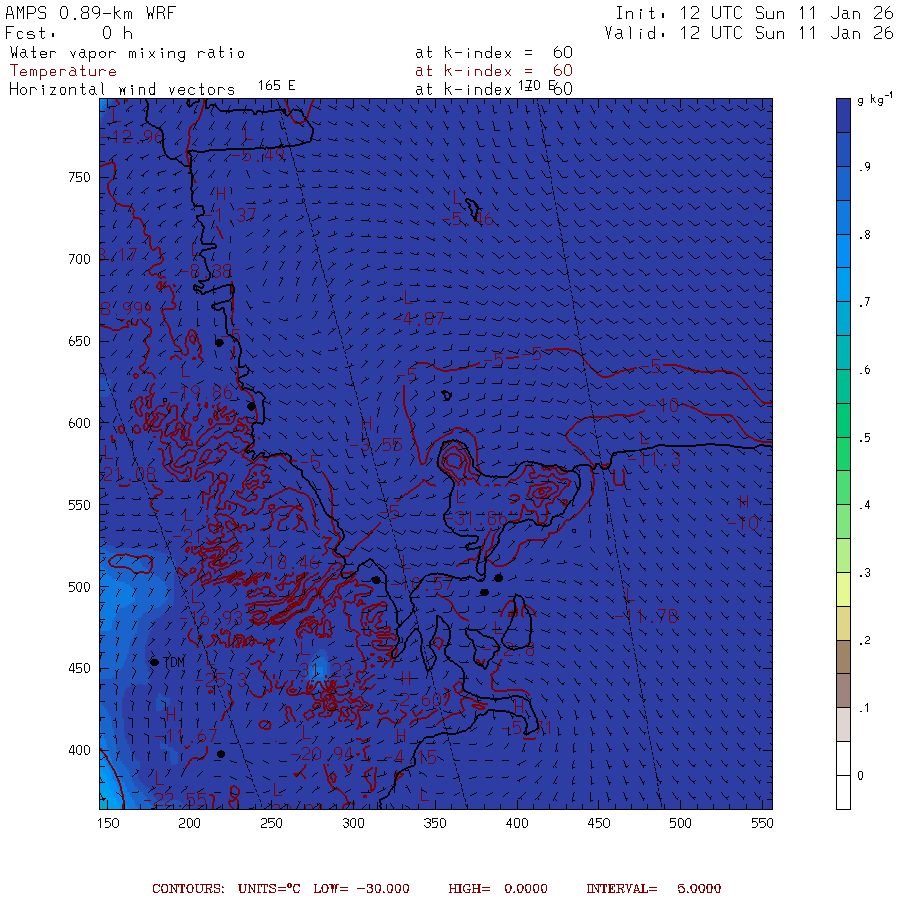The height and width of the screenshot is (900, 900).
Task: Click the '400' y-axis tick label
Action: (79, 750)
